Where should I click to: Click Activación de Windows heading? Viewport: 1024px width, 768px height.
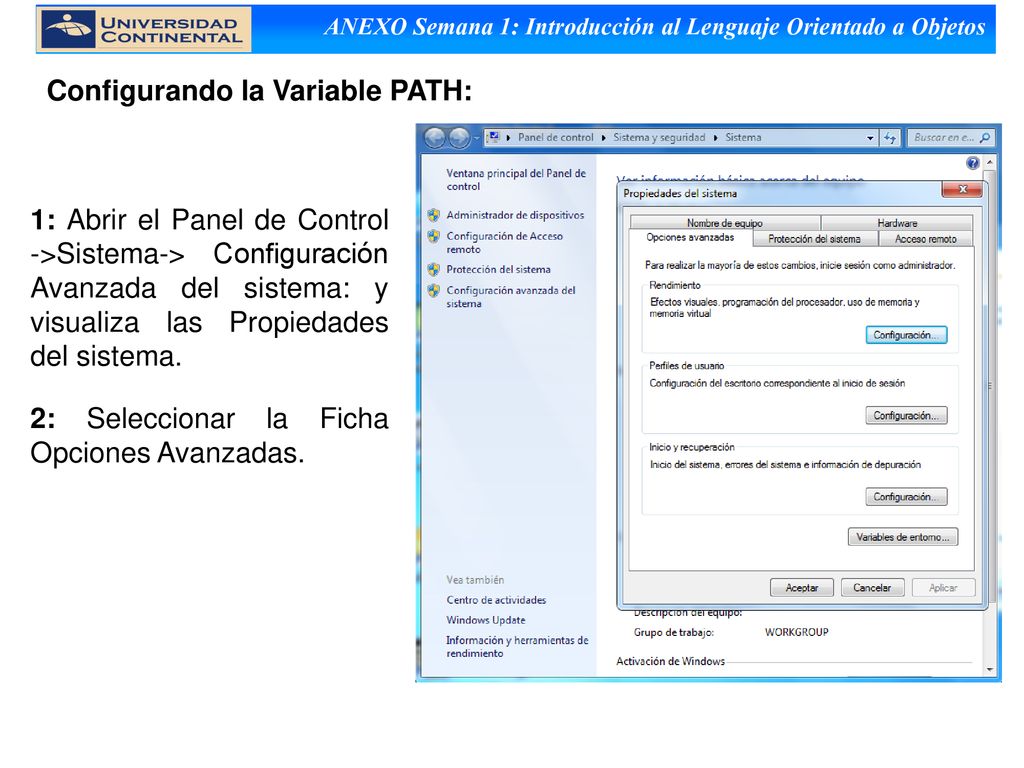point(671,661)
